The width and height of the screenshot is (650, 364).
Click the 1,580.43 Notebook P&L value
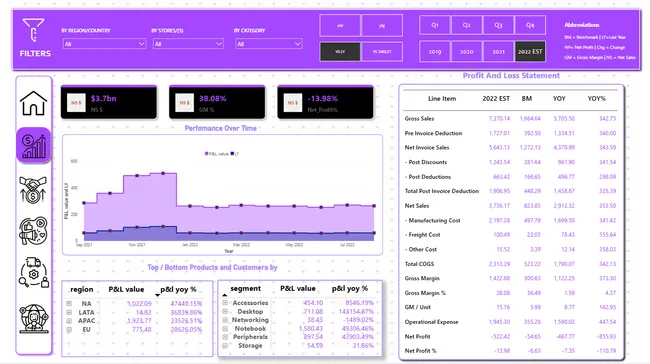click(x=310, y=328)
